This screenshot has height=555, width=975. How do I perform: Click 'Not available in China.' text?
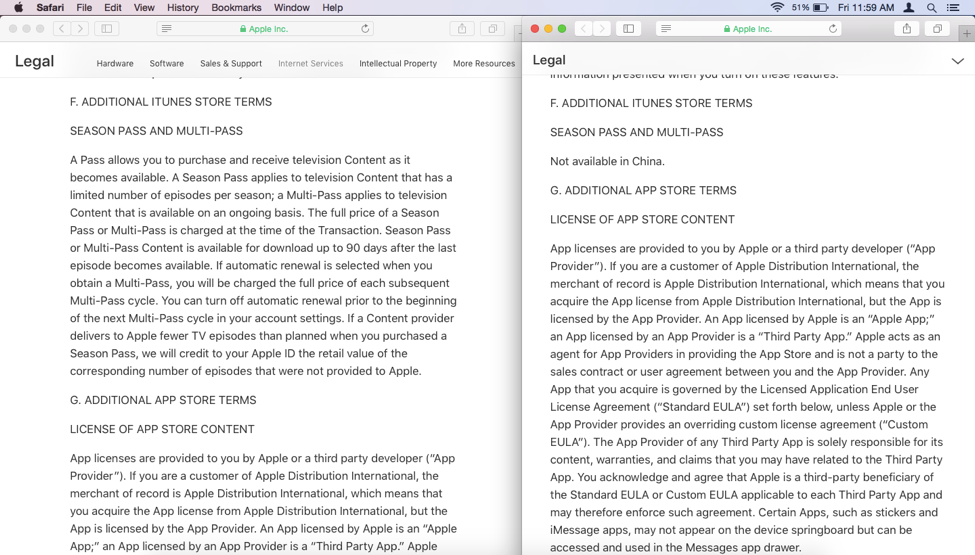tap(608, 162)
